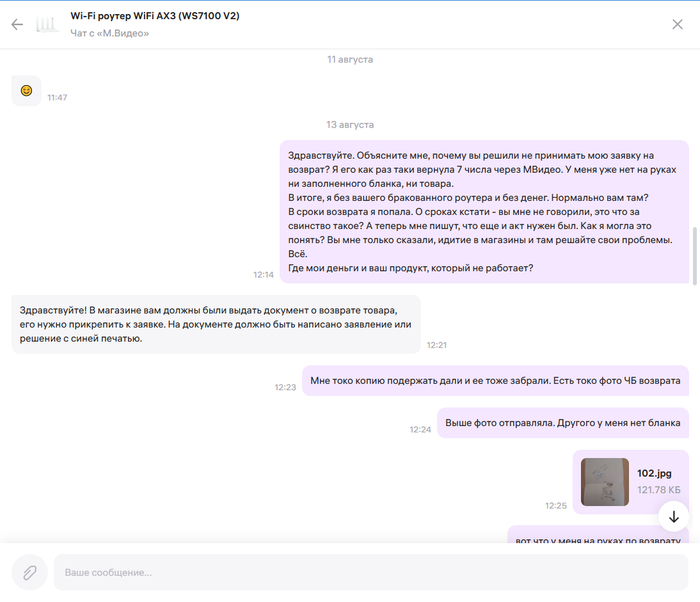Click the message 'Мне токо копию подержать дали'

click(x=495, y=381)
